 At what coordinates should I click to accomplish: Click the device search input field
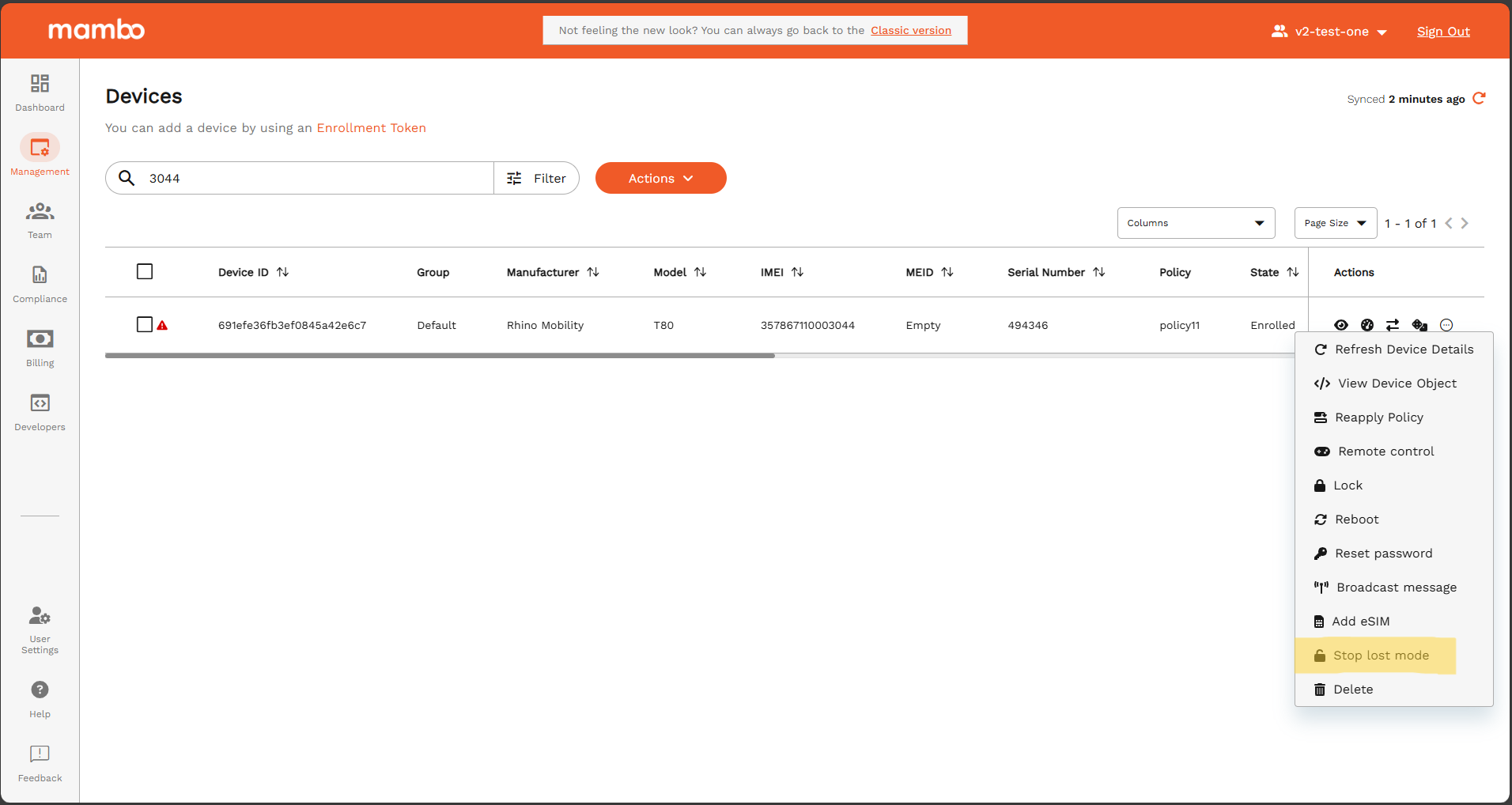coord(316,178)
